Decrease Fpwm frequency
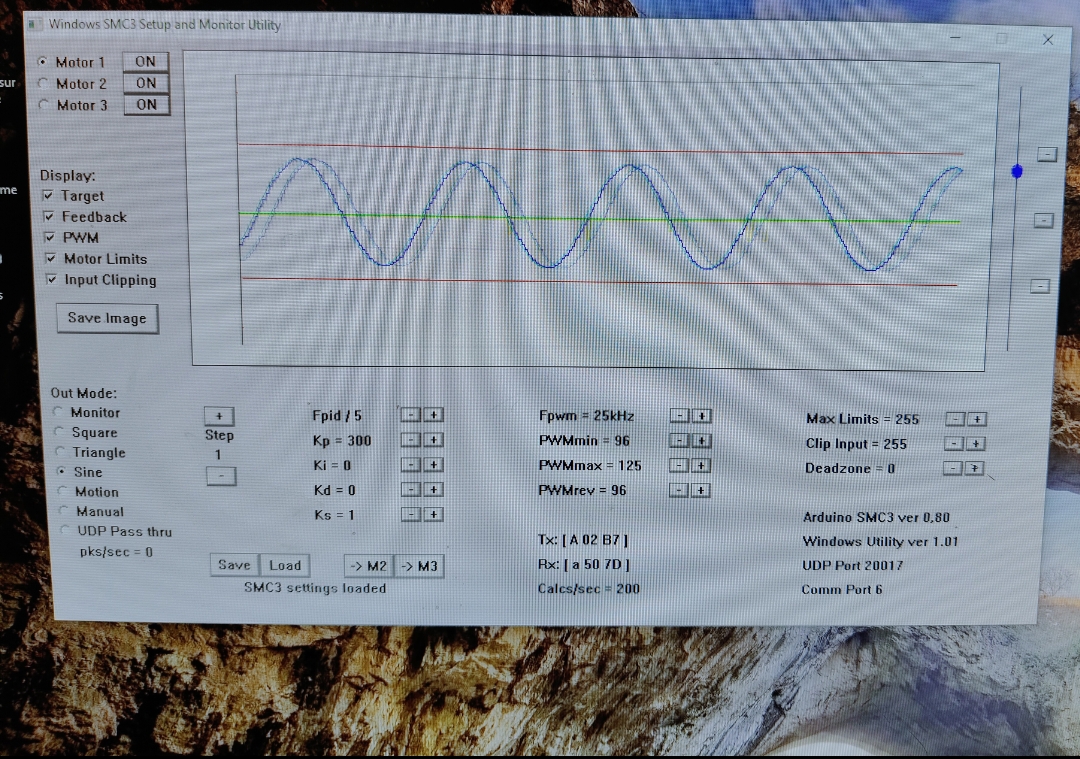 click(679, 415)
